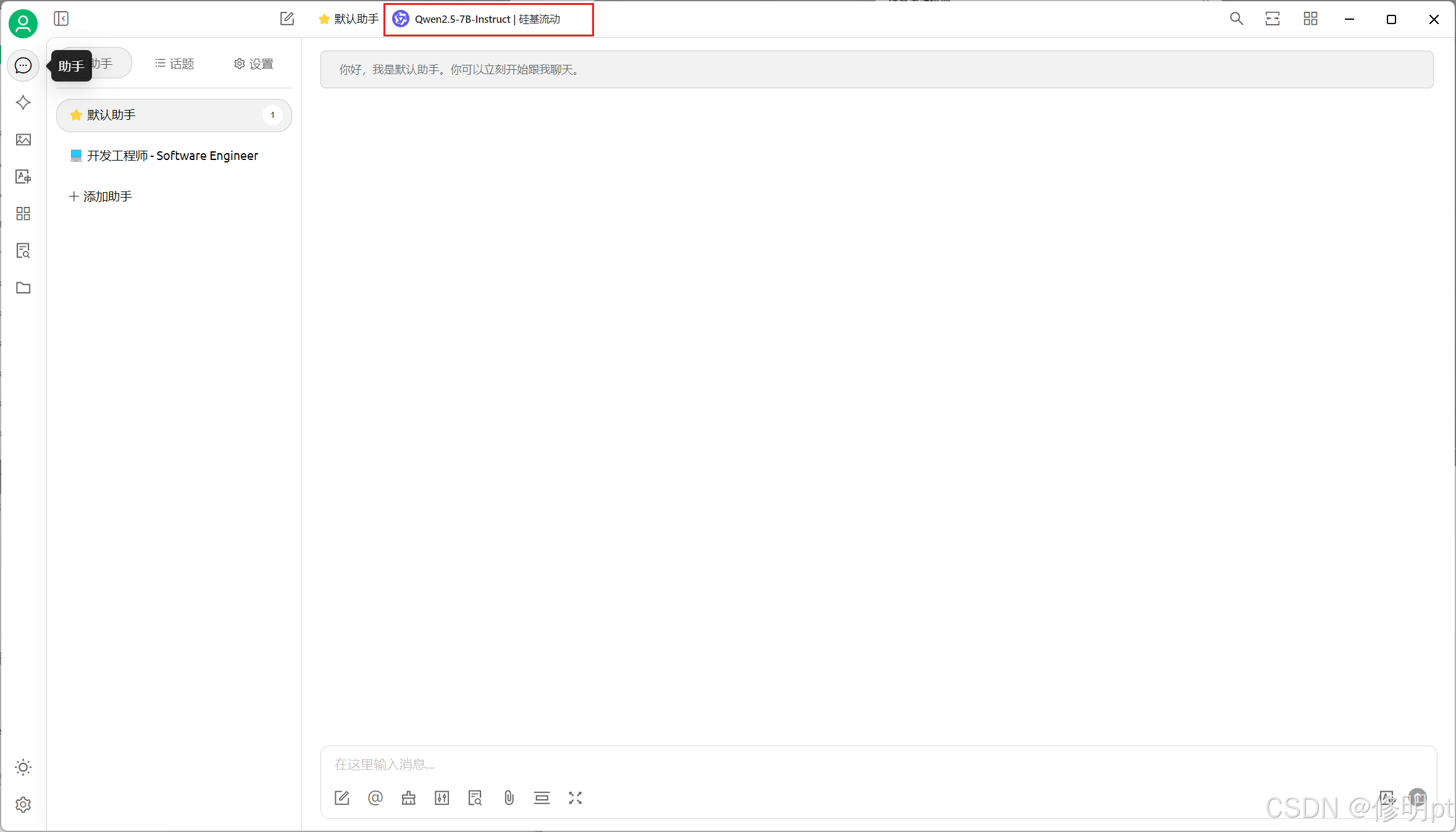This screenshot has height=832, width=1456.
Task: Switch to the 话题 tab
Action: coord(175,64)
